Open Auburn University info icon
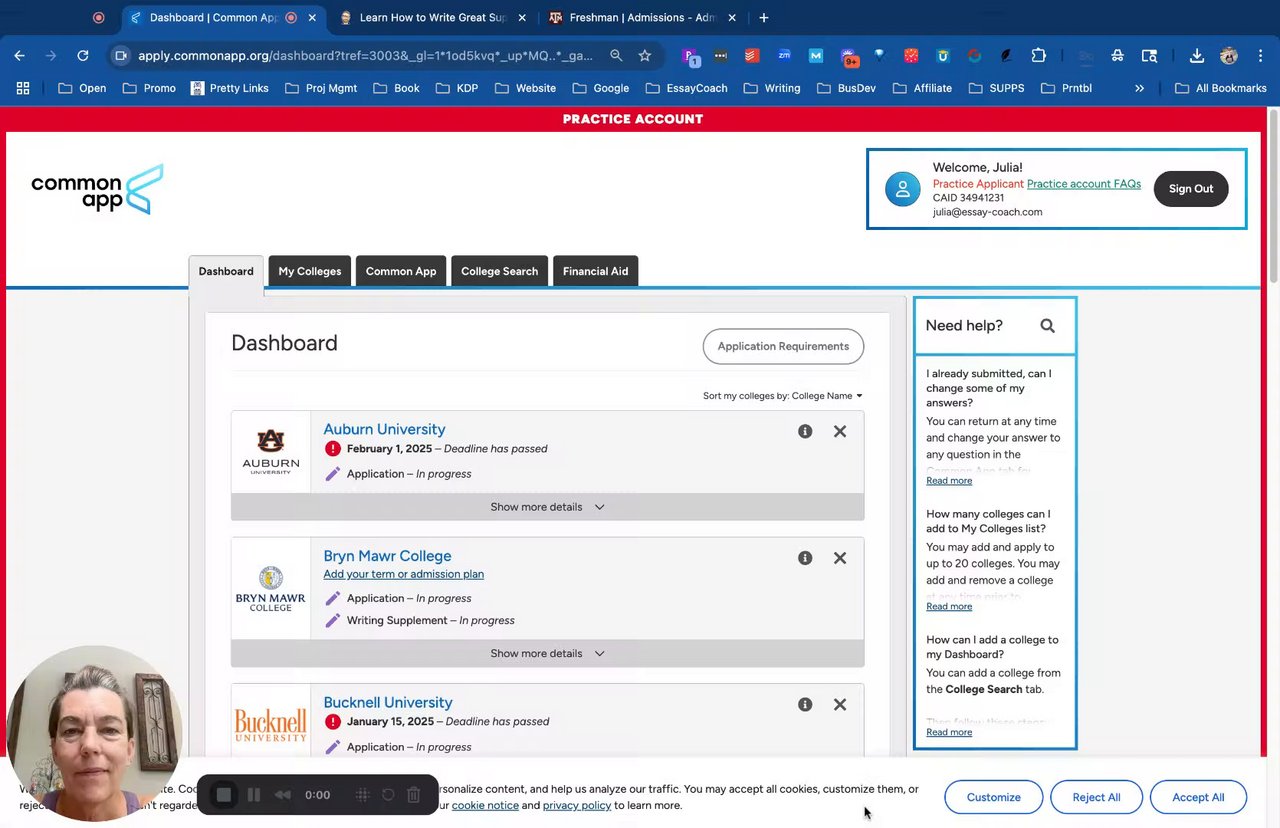This screenshot has height=828, width=1280. pos(805,431)
